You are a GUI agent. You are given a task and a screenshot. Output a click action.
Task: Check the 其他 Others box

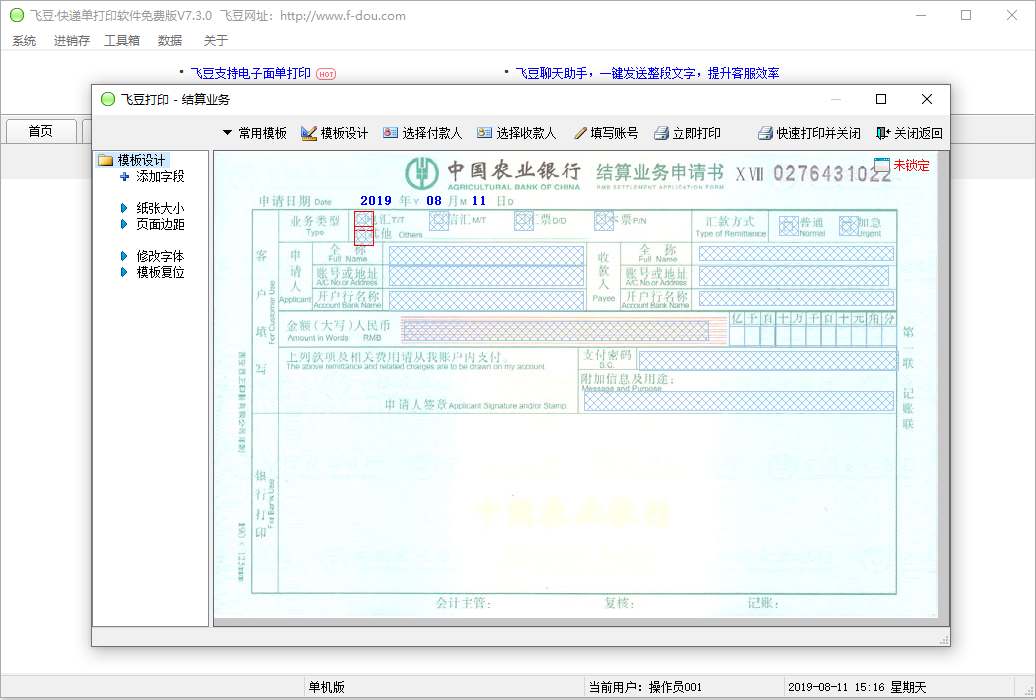click(x=364, y=237)
